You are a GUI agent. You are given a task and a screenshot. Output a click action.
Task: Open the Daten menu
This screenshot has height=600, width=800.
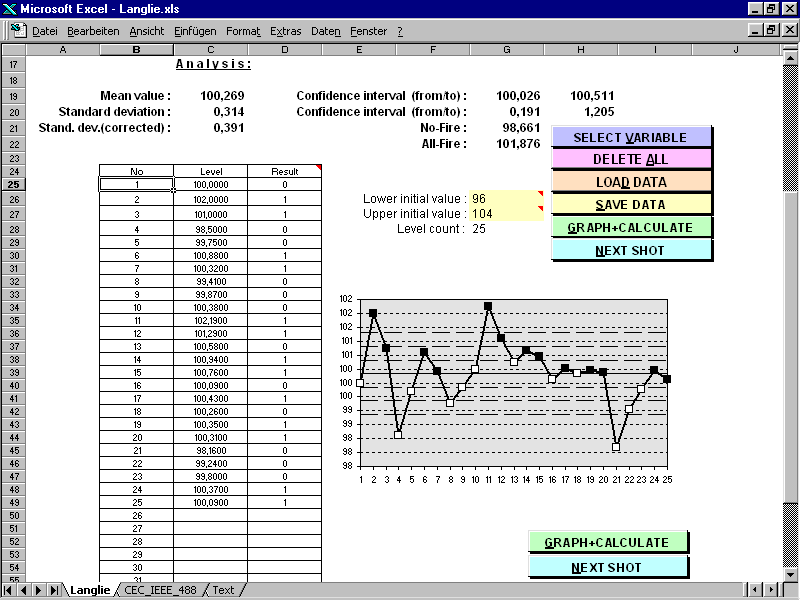pyautogui.click(x=326, y=31)
